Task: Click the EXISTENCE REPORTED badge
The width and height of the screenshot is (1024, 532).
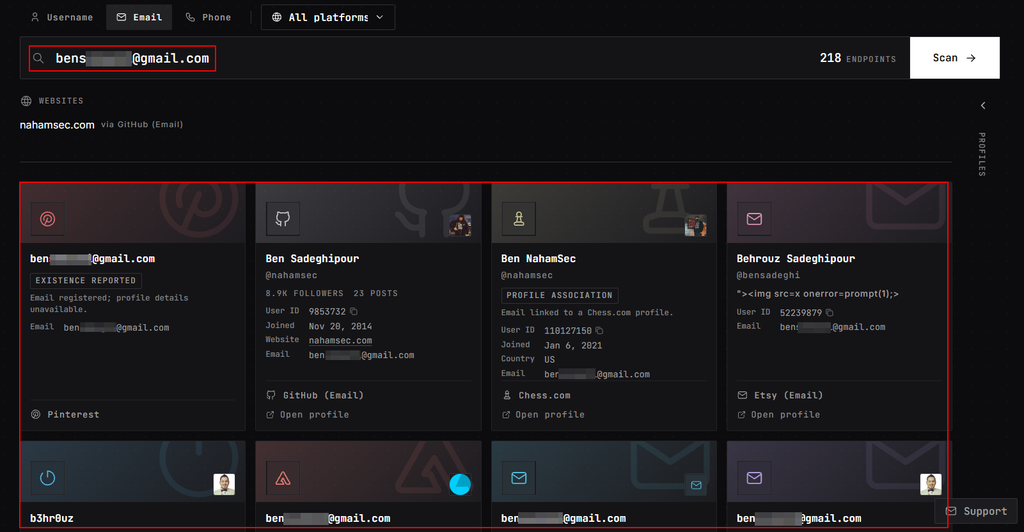Action: [x=86, y=281]
